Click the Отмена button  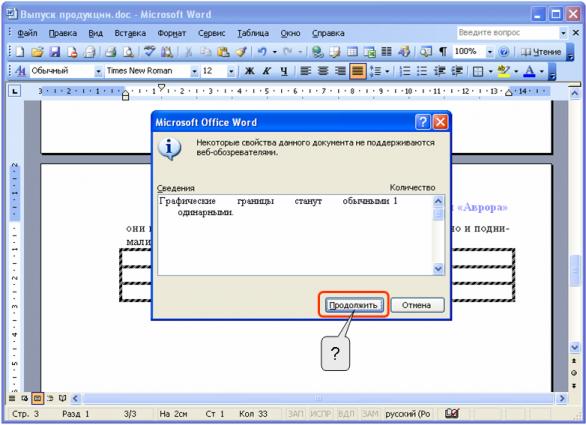[417, 305]
